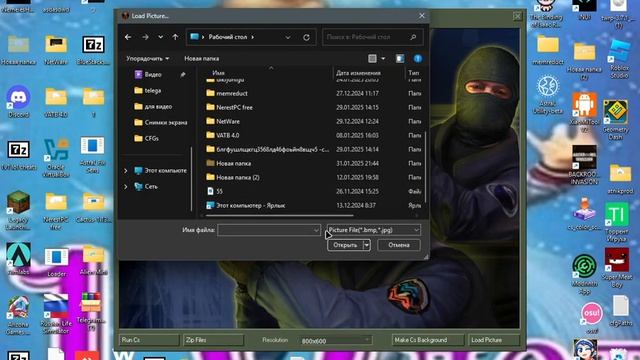The image size is (640, 360).
Task: Click Zip Files button in background window
Action: pos(213,340)
